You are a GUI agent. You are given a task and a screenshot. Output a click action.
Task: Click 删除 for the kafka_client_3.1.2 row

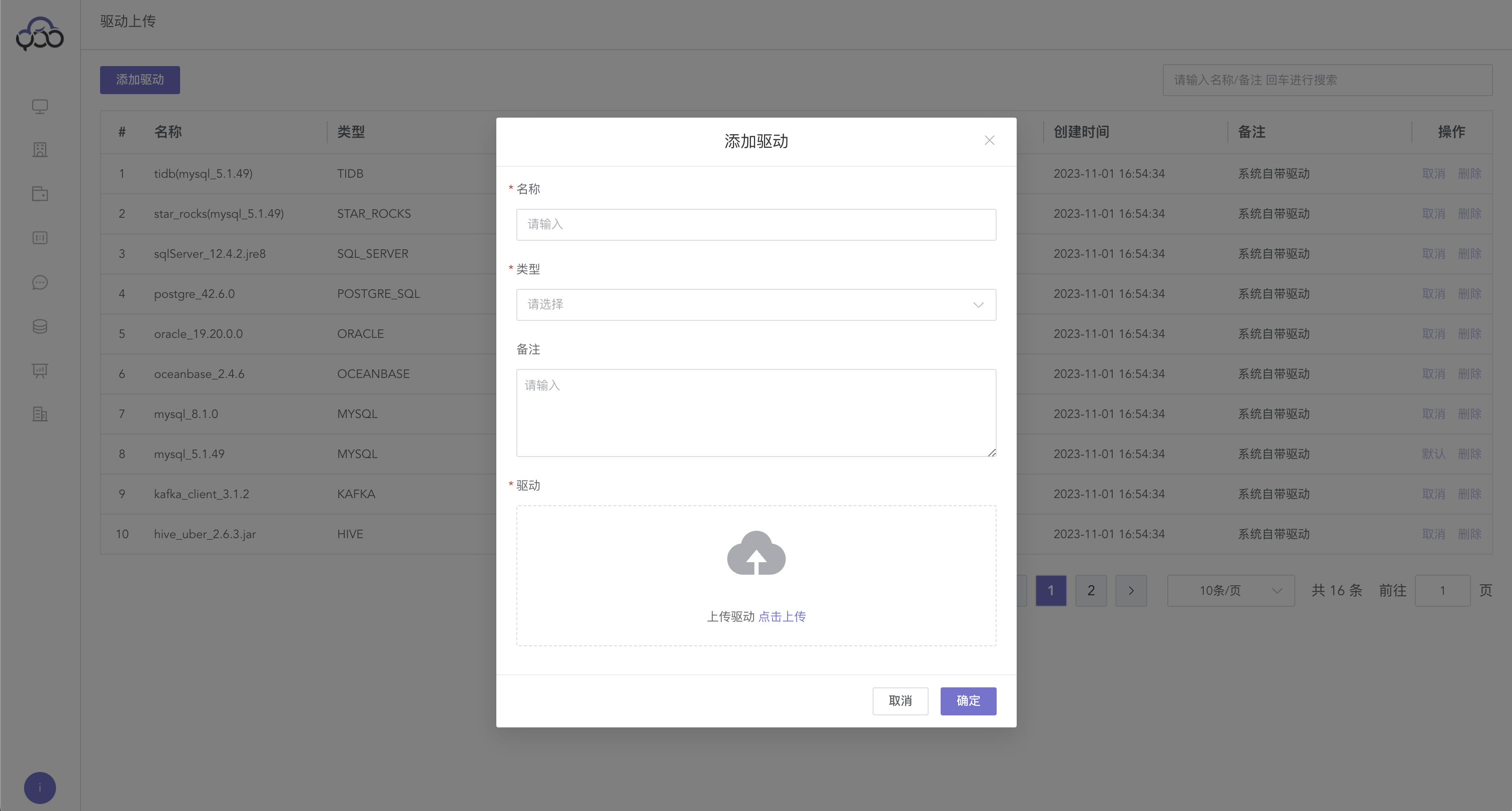point(1470,494)
